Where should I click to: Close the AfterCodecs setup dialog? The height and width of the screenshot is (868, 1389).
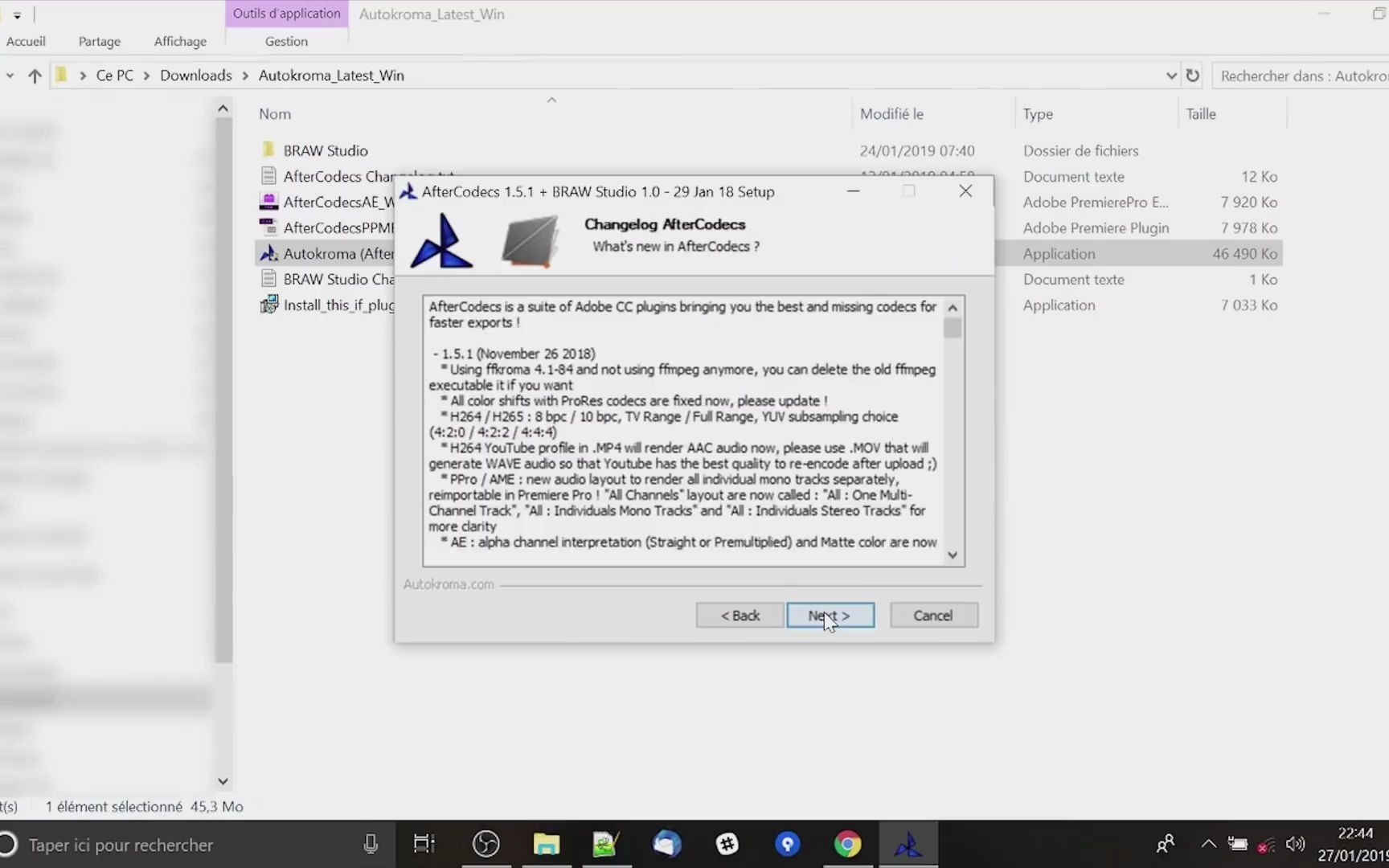pos(965,191)
